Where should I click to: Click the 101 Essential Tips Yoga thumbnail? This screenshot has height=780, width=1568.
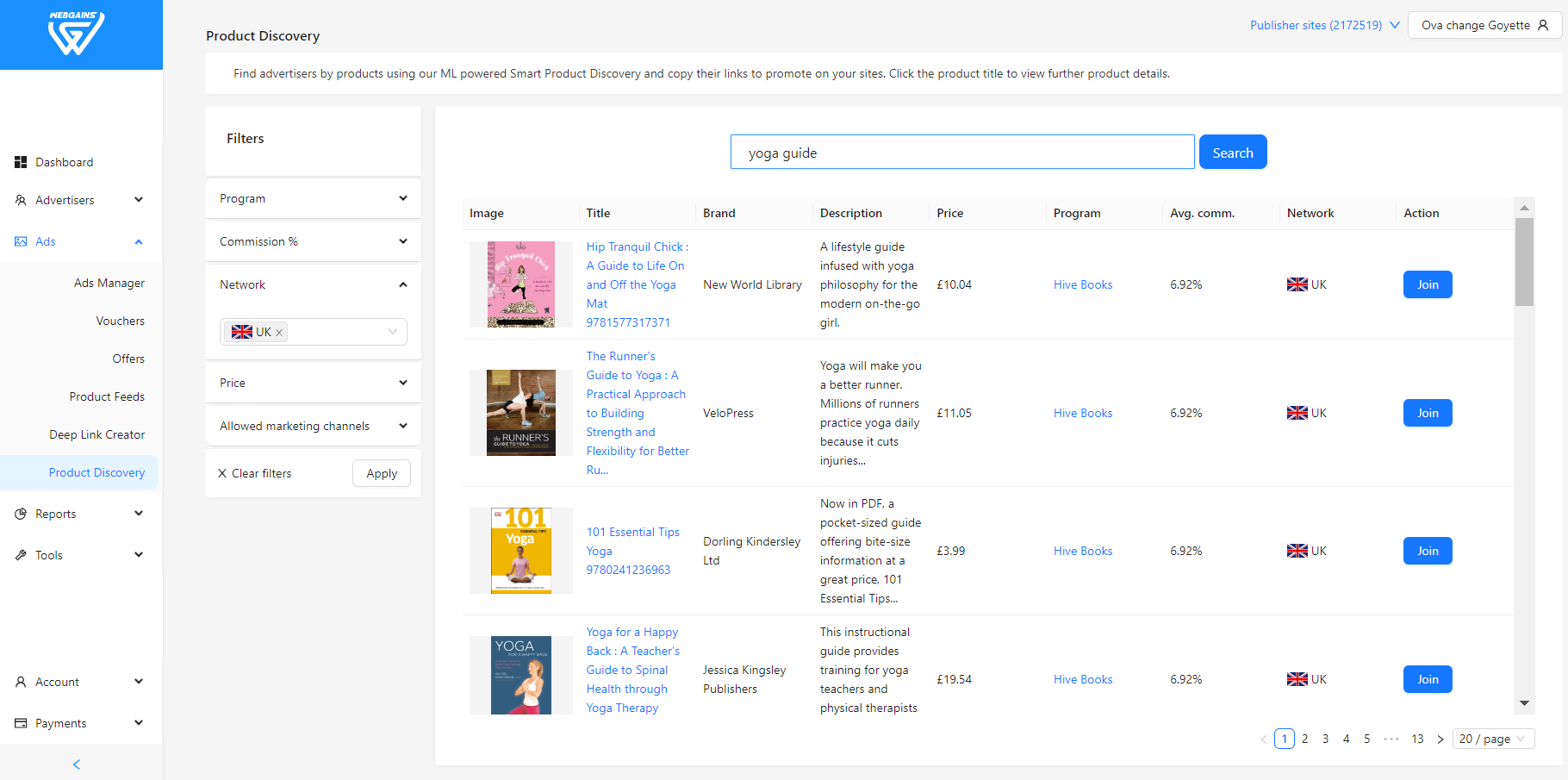(520, 551)
